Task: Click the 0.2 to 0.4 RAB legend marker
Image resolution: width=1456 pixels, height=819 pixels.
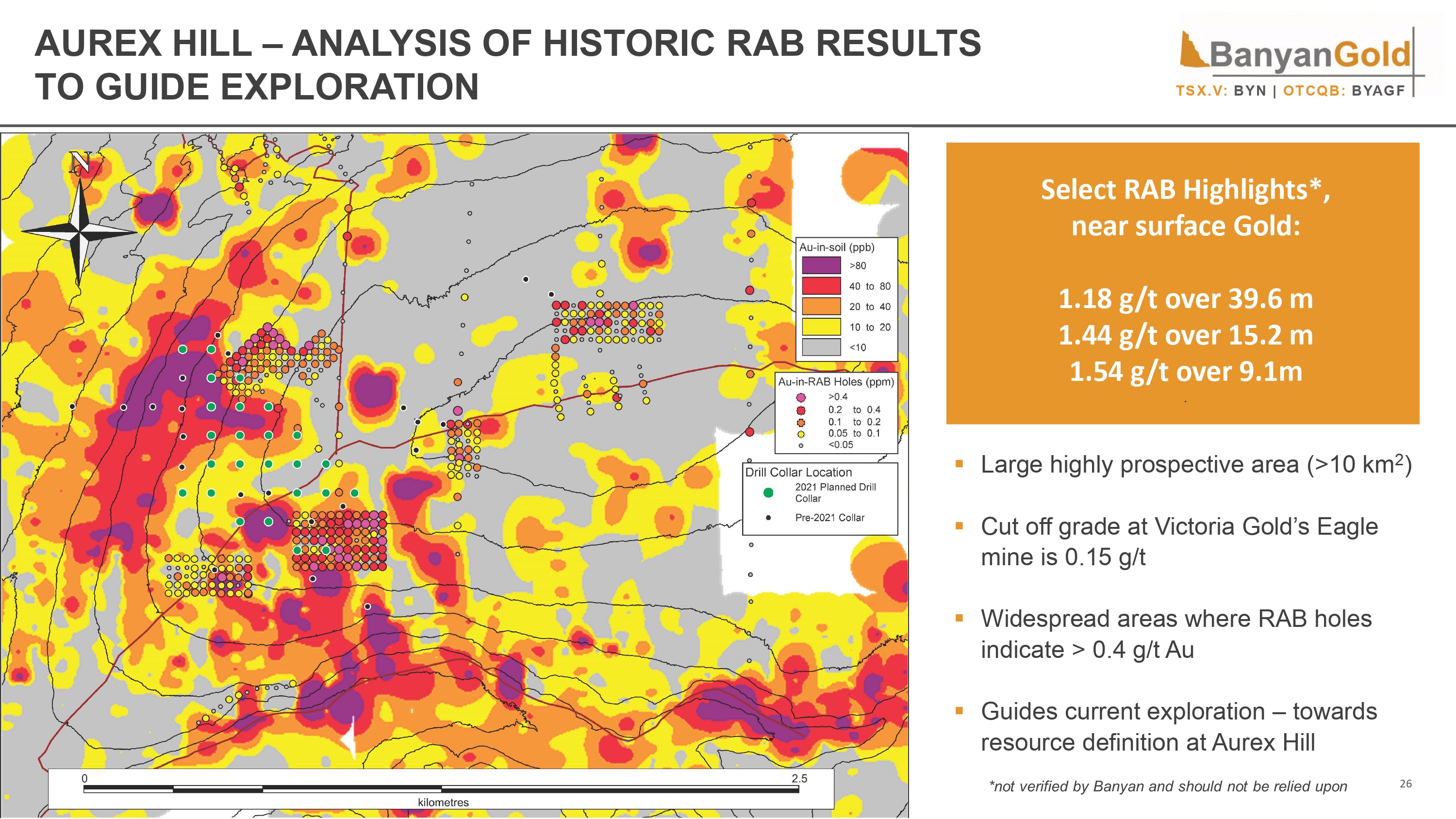Action: pyautogui.click(x=801, y=410)
